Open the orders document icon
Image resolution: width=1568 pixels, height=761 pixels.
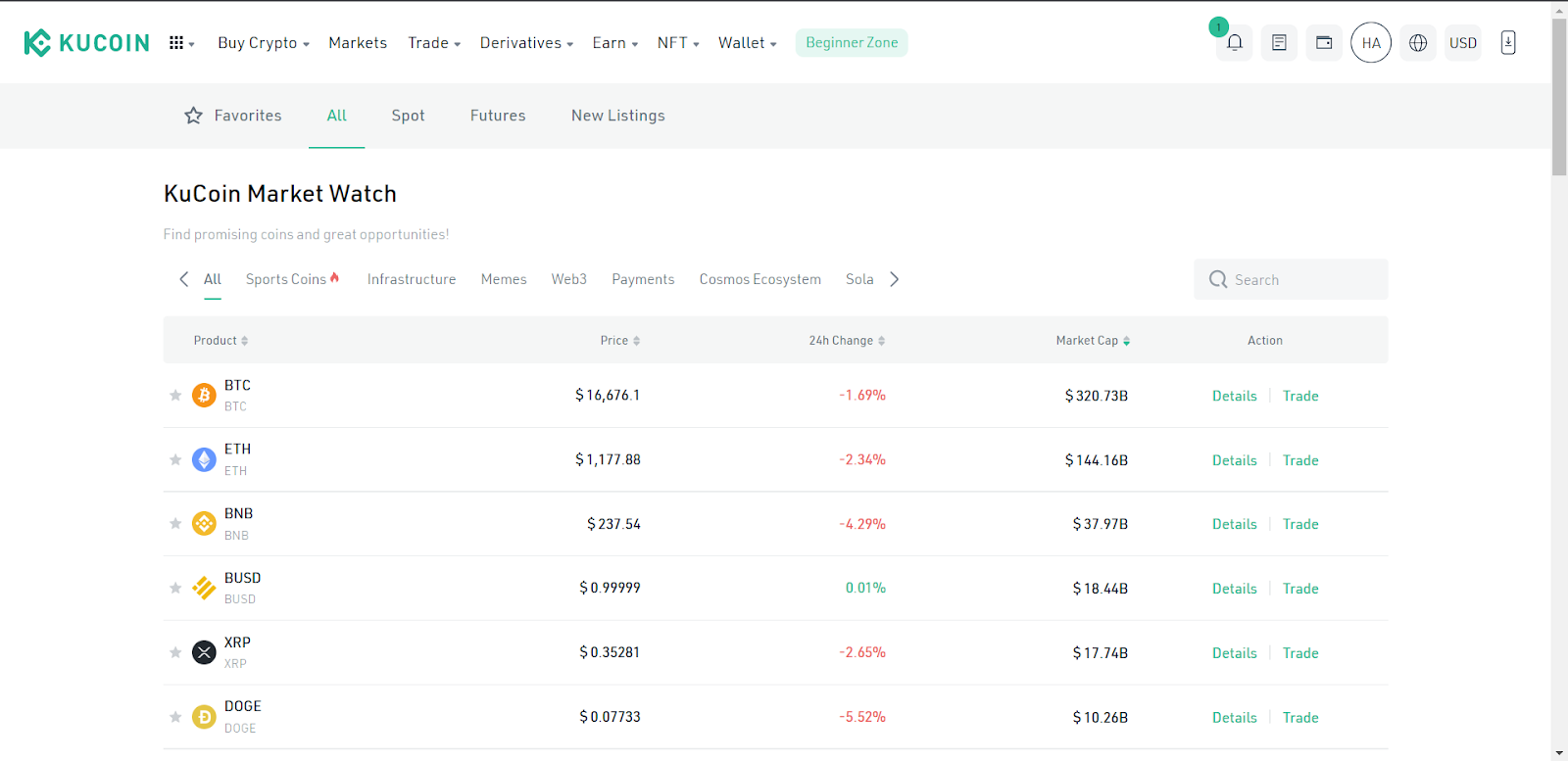click(1279, 43)
